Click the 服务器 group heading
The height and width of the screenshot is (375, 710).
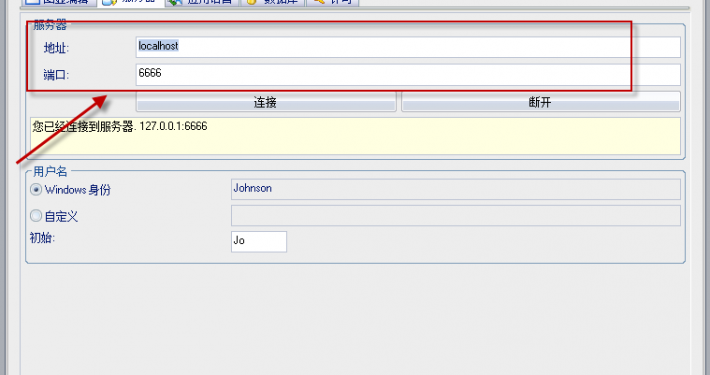[50, 25]
